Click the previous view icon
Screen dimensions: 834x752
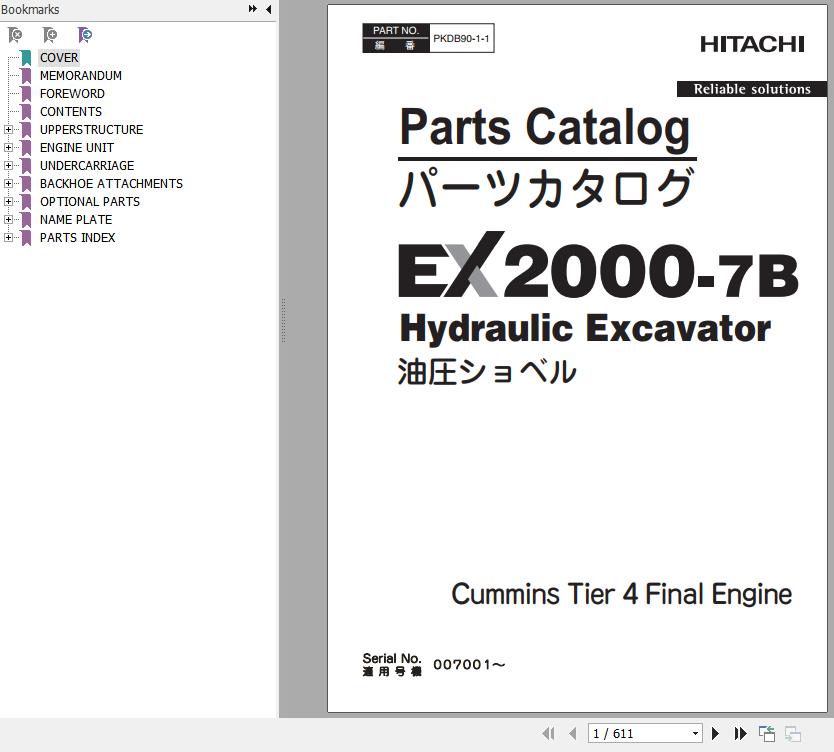click(x=767, y=733)
